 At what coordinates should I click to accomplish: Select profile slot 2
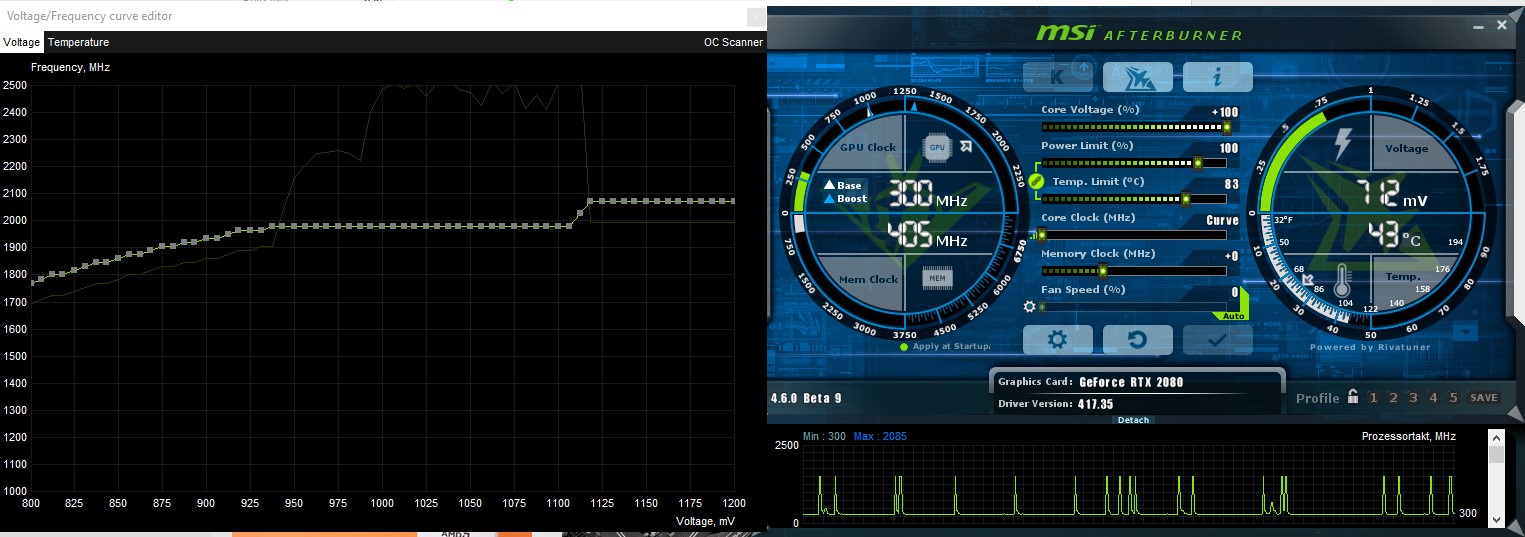coord(1393,398)
